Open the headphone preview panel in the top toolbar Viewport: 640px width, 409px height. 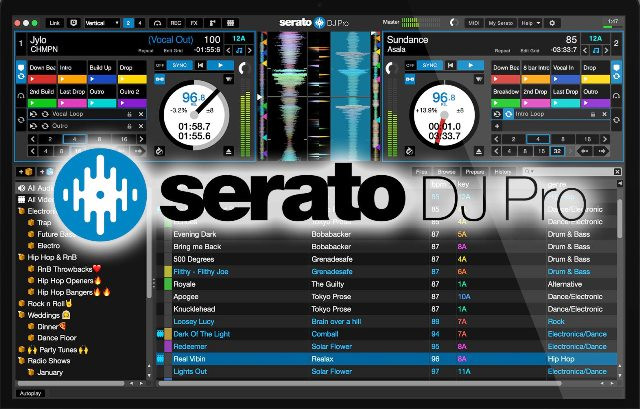coord(158,23)
